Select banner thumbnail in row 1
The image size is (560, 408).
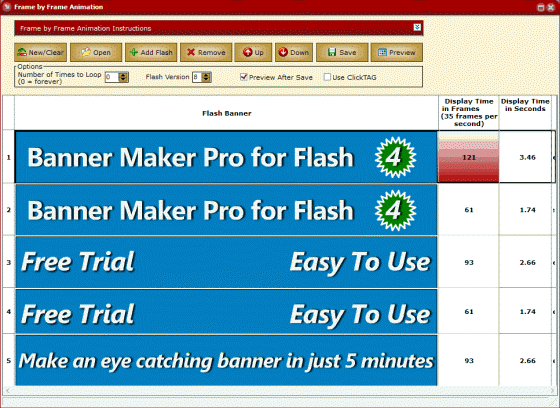click(226, 157)
